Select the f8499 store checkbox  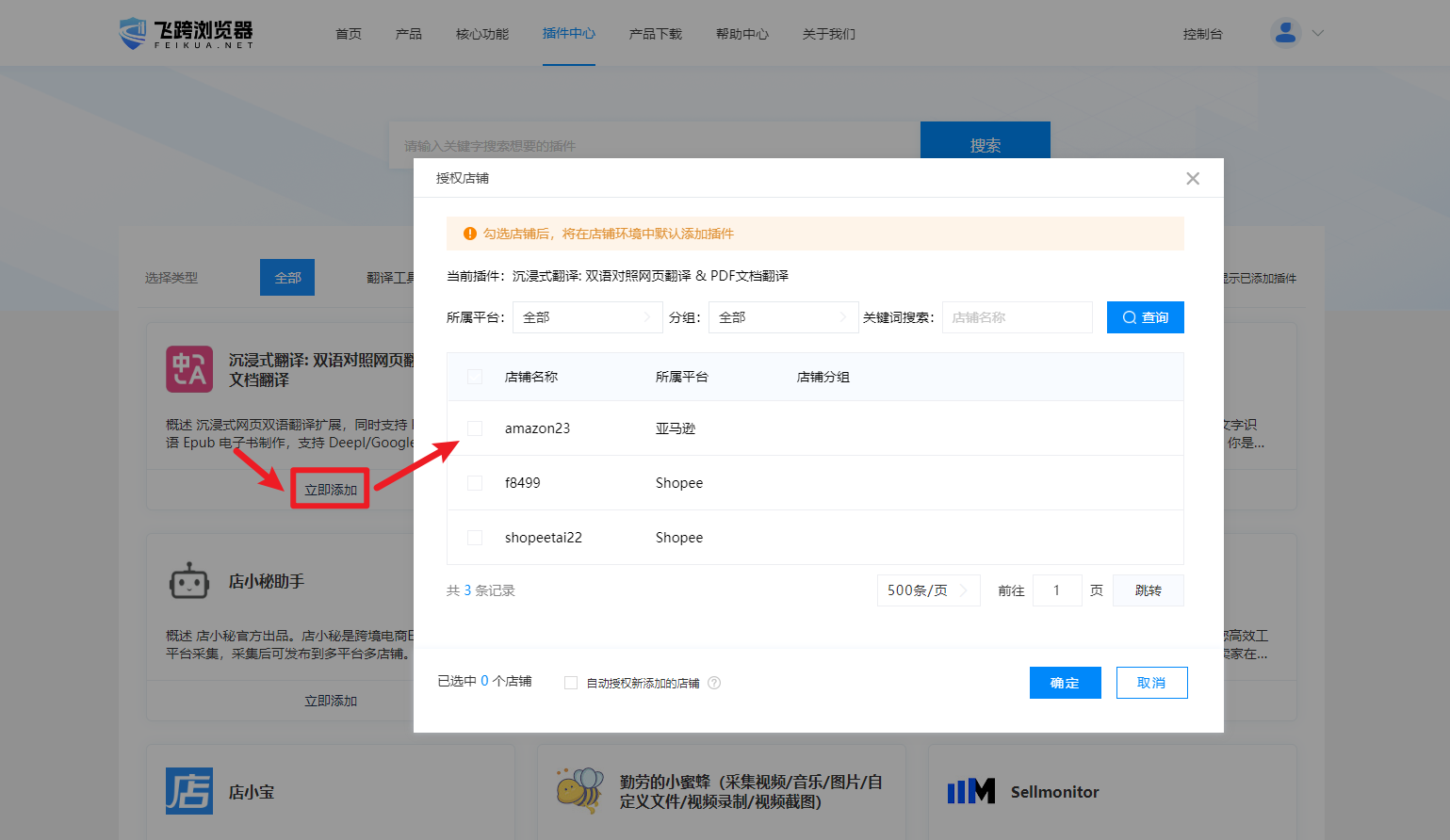(475, 483)
